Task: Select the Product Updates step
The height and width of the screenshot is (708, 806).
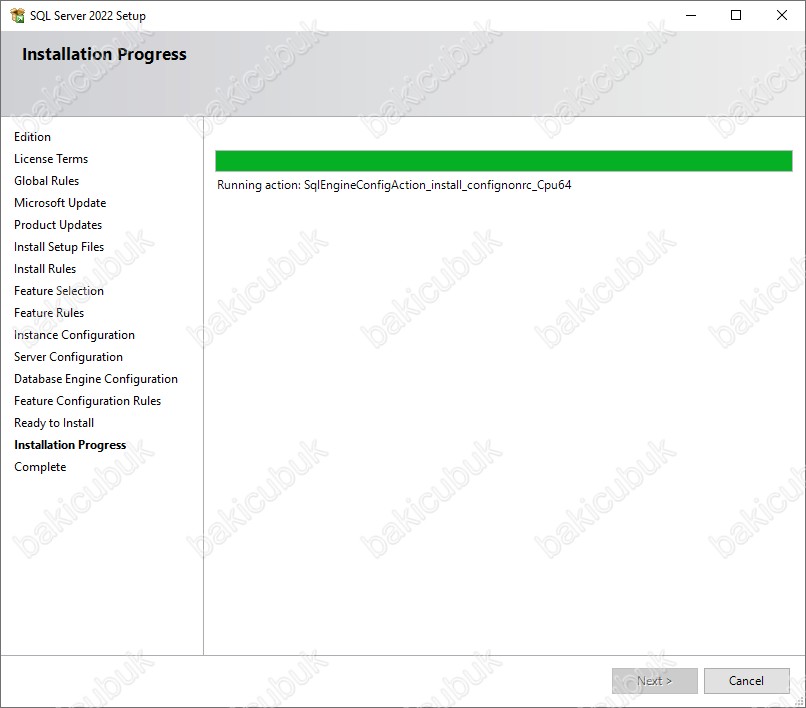Action: click(58, 225)
